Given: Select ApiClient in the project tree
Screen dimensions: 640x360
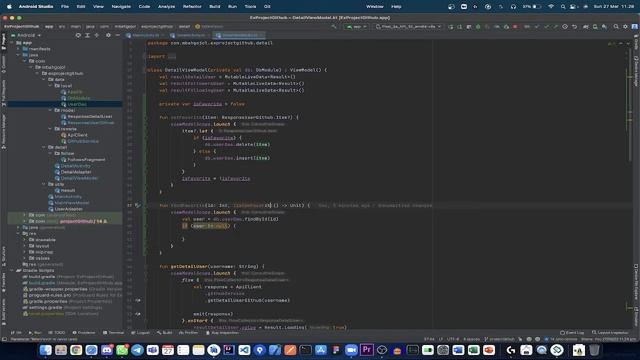Looking at the screenshot, I should tap(77, 135).
